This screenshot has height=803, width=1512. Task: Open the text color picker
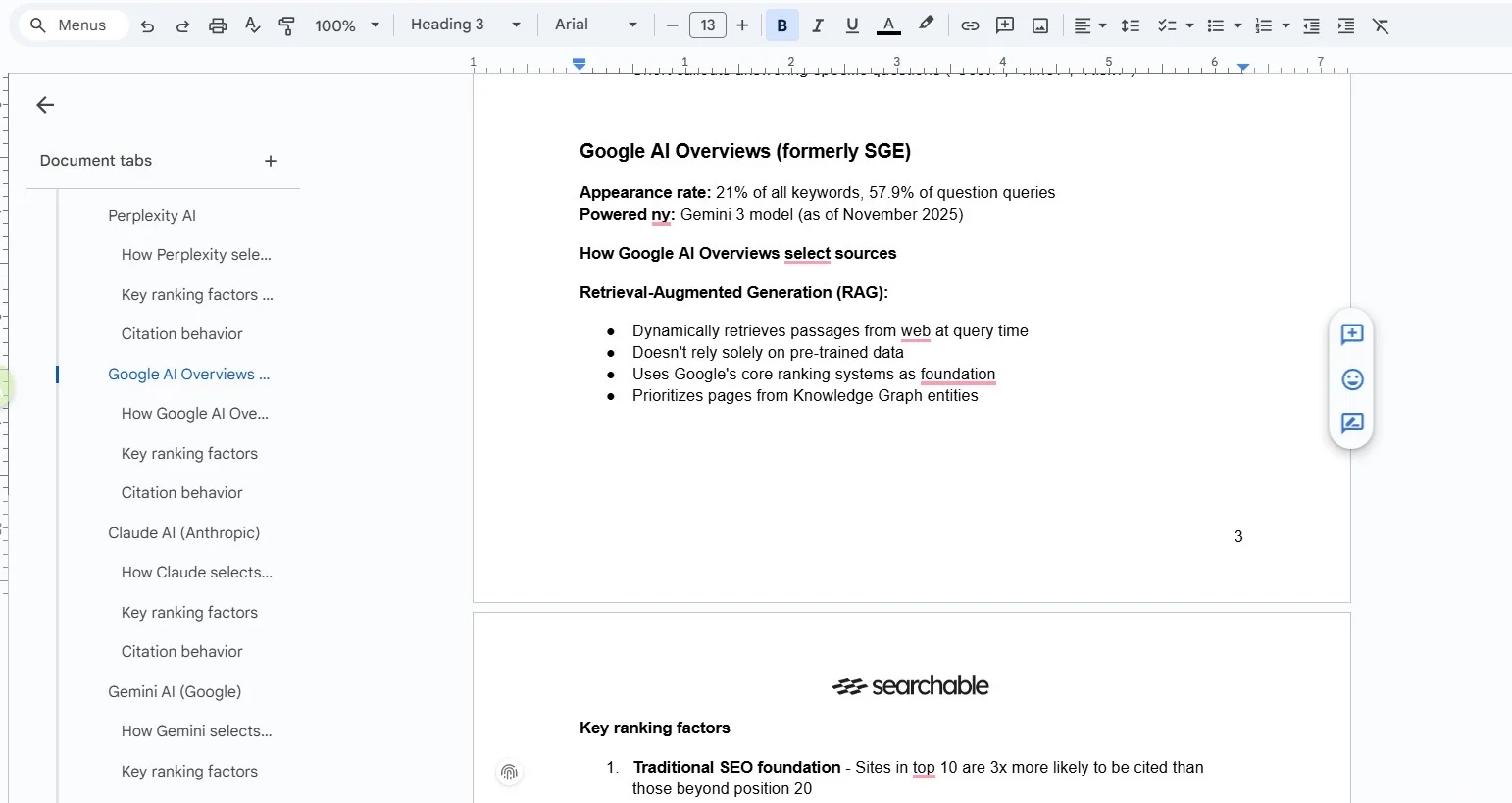click(888, 25)
